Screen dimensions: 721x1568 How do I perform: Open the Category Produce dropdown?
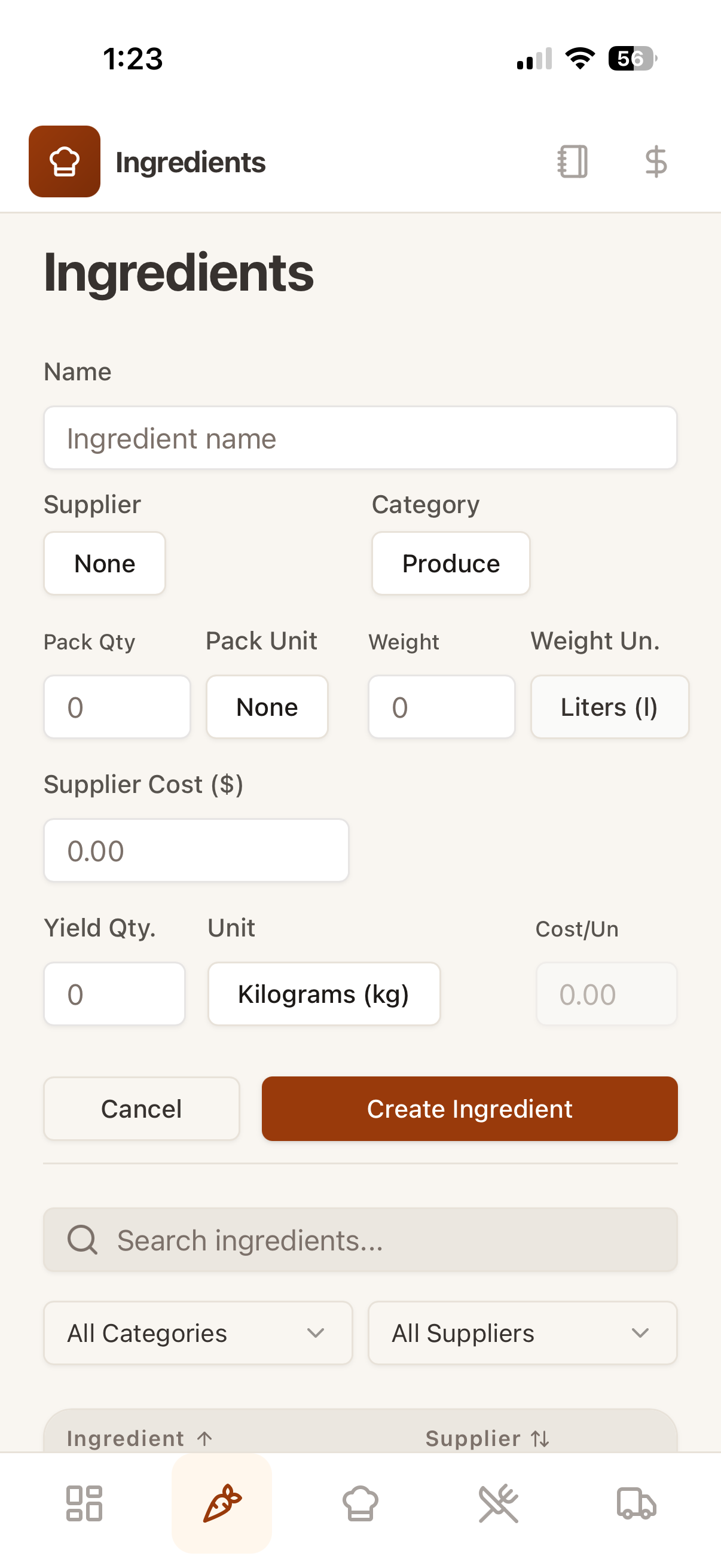click(451, 563)
